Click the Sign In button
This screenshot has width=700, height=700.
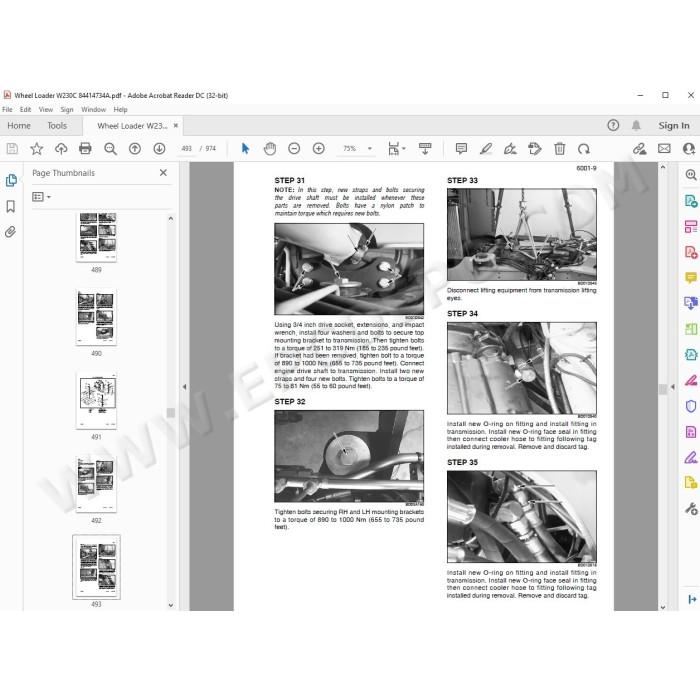click(674, 126)
